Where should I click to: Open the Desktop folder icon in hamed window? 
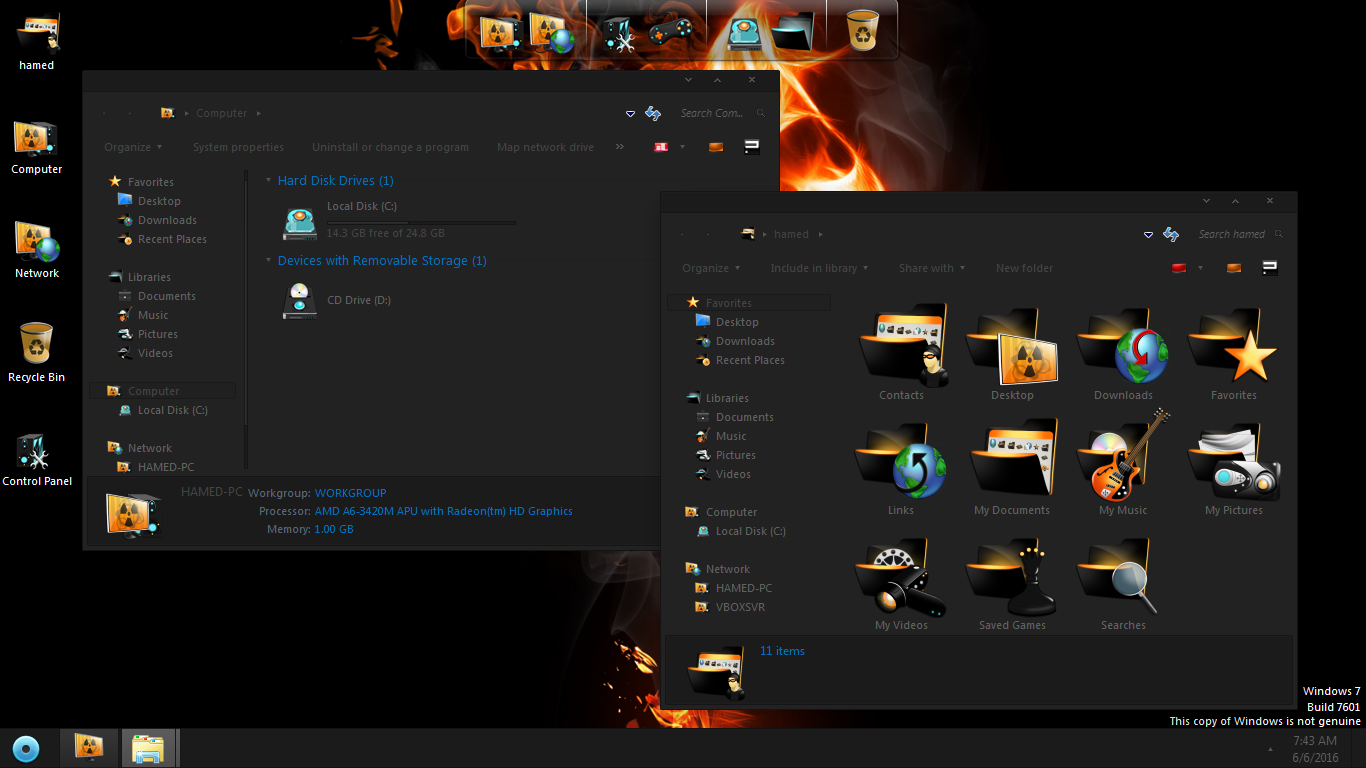click(1012, 353)
